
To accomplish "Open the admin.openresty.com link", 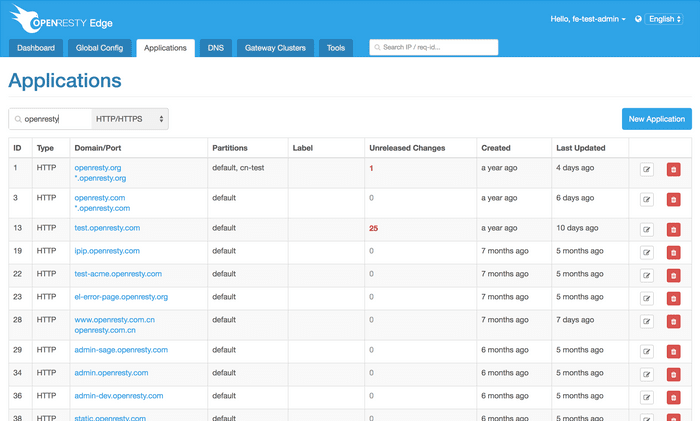I will tap(111, 373).
